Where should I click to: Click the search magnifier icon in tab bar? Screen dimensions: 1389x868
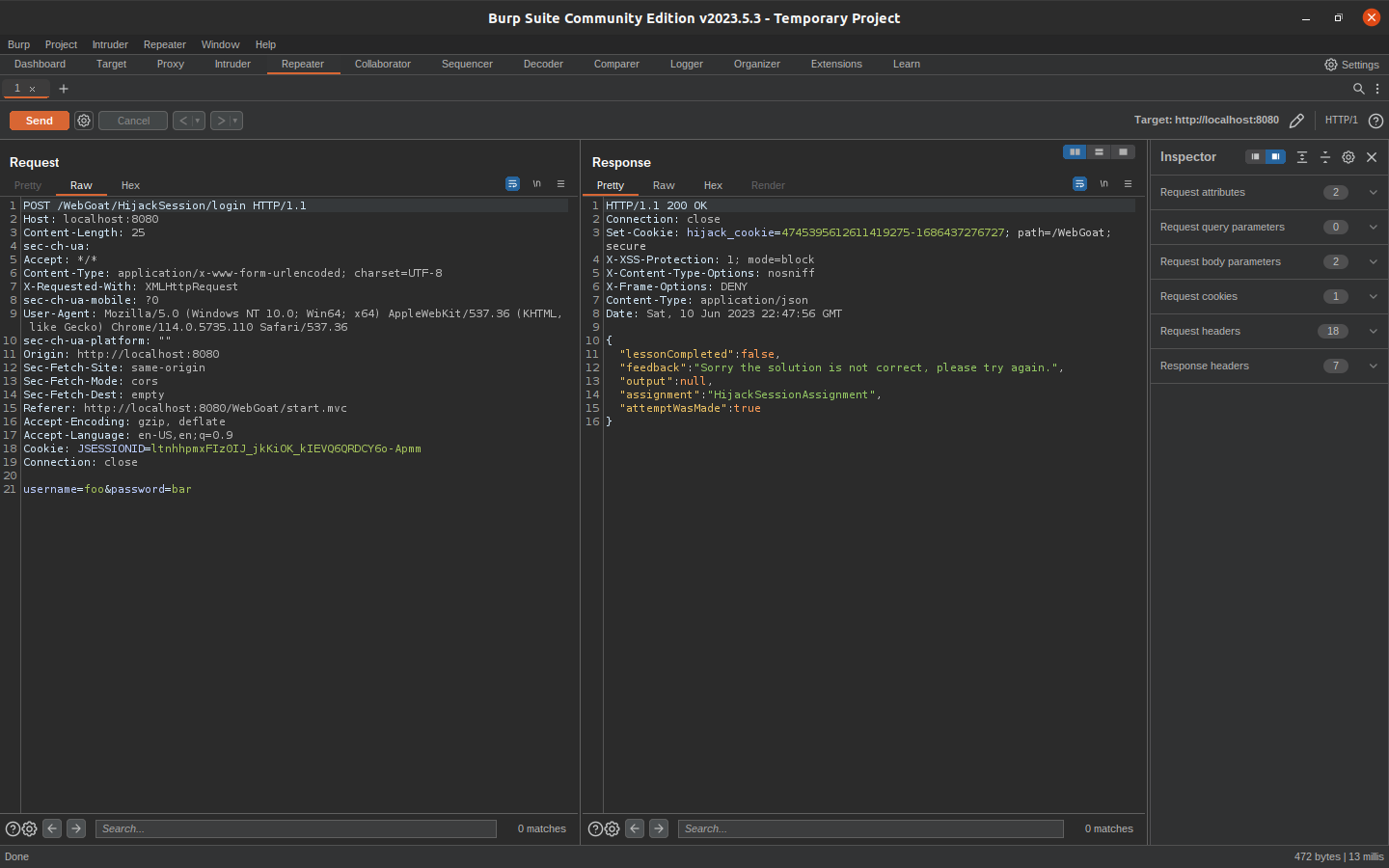pyautogui.click(x=1358, y=89)
